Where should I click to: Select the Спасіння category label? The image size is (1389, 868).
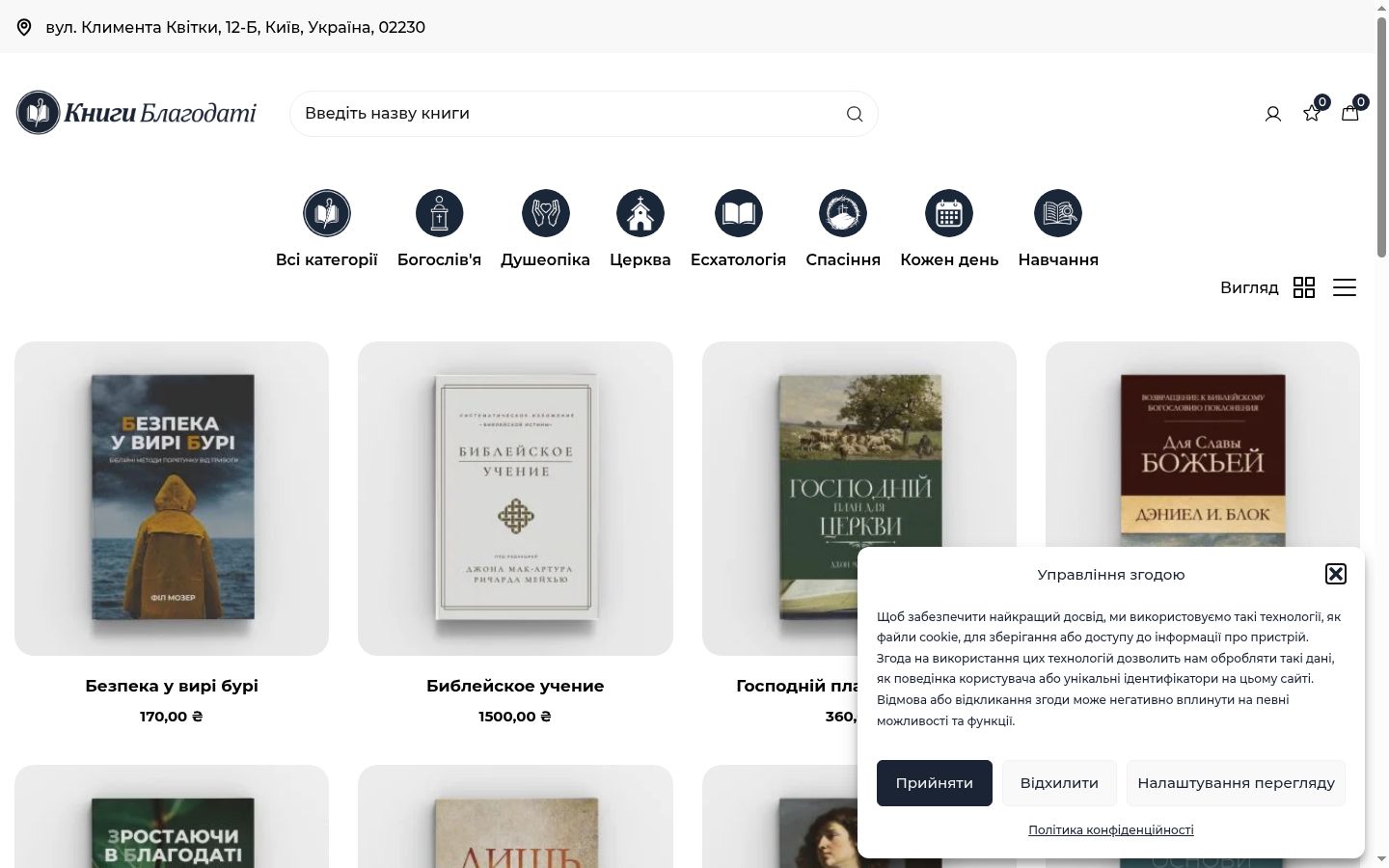[x=843, y=259]
